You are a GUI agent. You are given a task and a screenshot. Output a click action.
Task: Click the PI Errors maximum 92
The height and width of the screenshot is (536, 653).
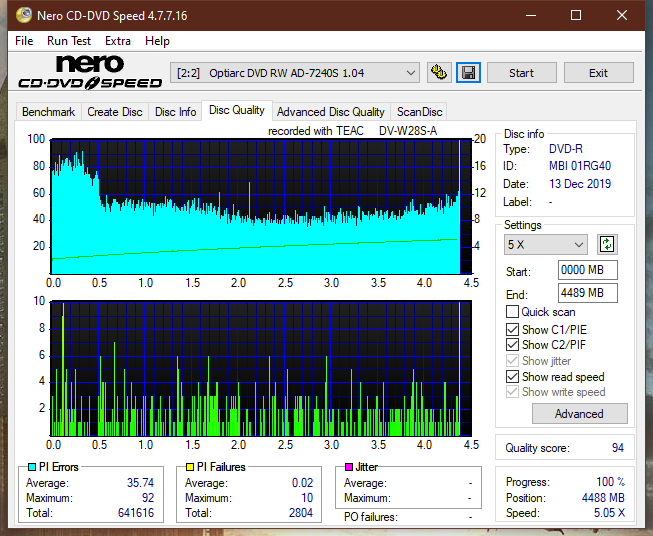coord(148,498)
